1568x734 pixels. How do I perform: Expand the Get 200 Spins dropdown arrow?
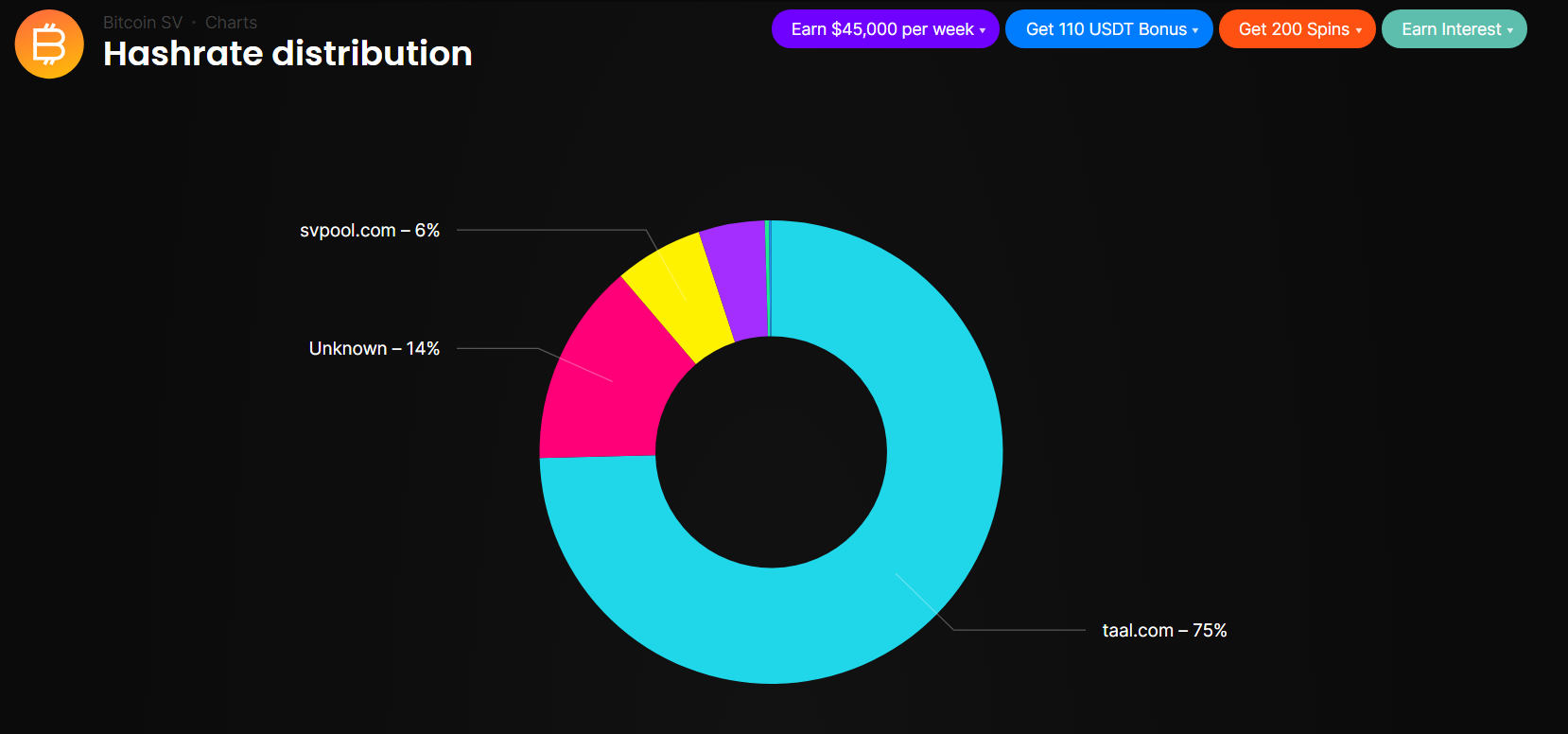click(1359, 30)
